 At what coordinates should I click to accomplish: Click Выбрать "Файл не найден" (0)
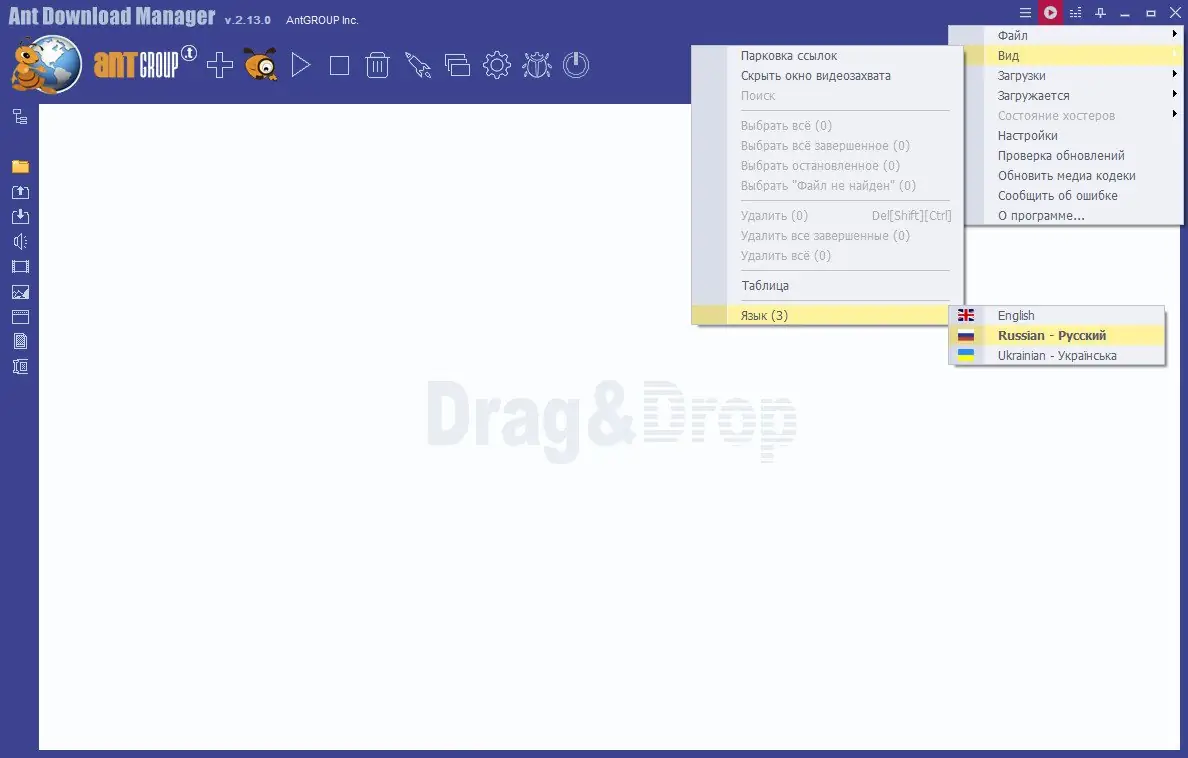pos(827,185)
